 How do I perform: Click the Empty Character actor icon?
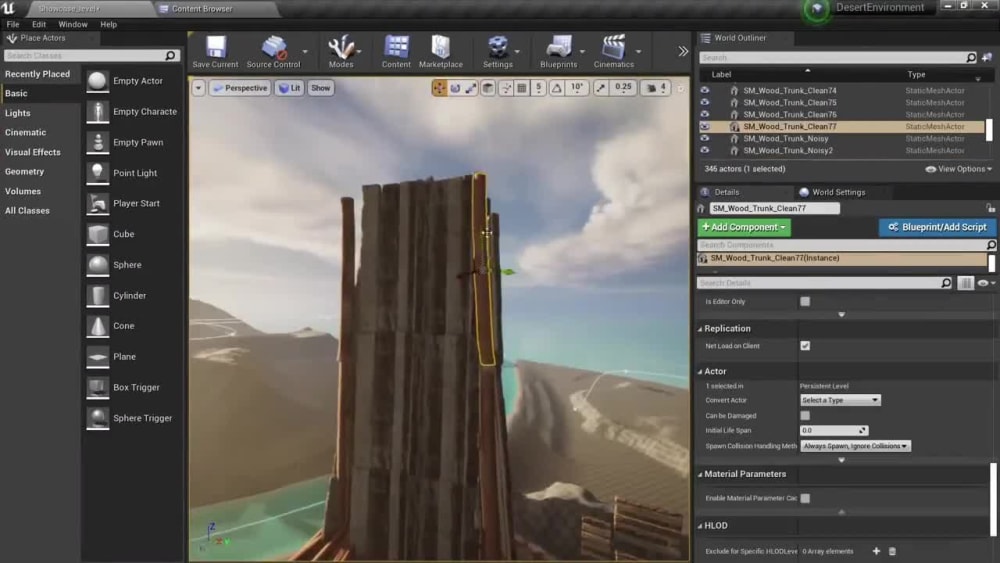(98, 112)
